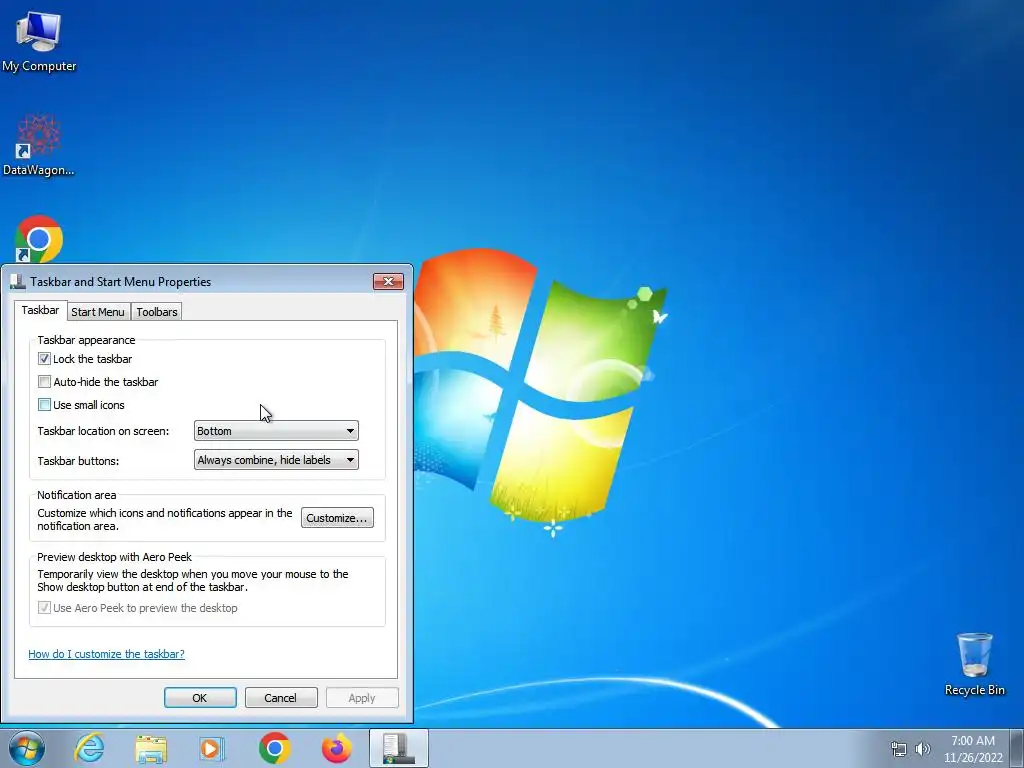This screenshot has width=1024, height=768.
Task: Switch to the Toolbars tab
Action: point(157,312)
